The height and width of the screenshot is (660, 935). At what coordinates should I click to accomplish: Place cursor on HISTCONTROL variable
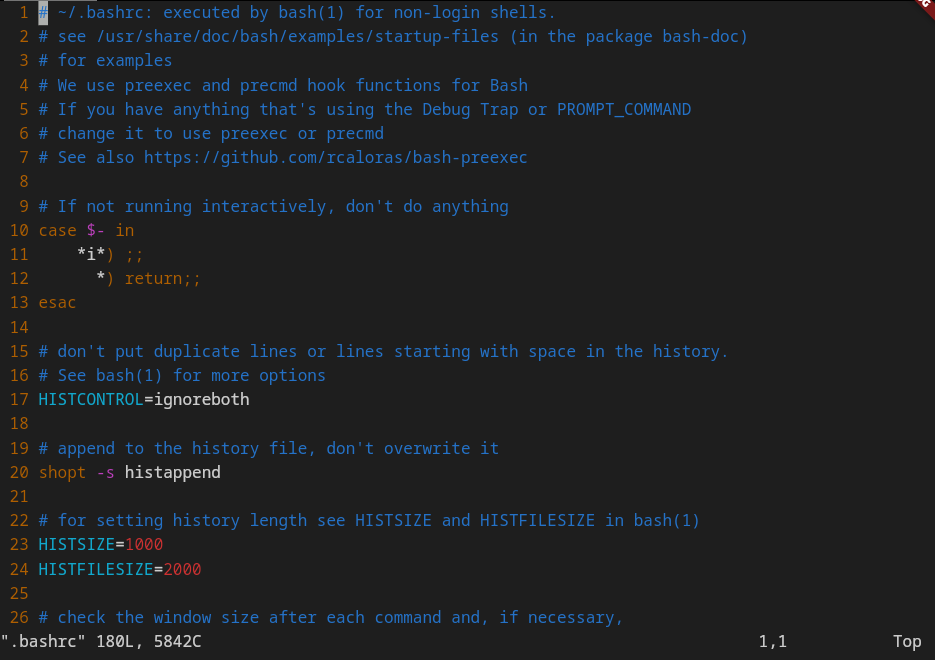click(90, 400)
